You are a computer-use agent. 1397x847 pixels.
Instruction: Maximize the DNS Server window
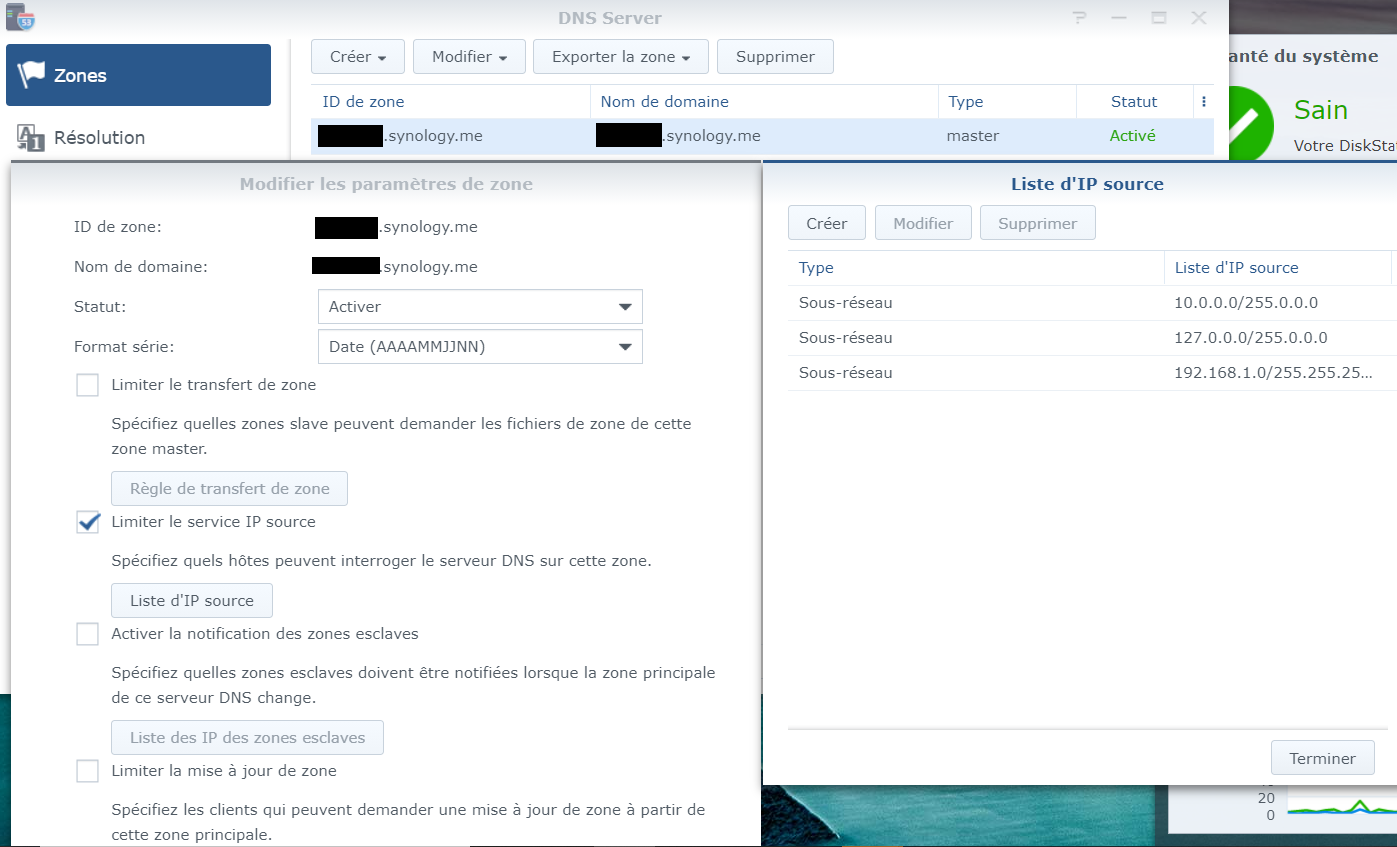click(x=1159, y=18)
